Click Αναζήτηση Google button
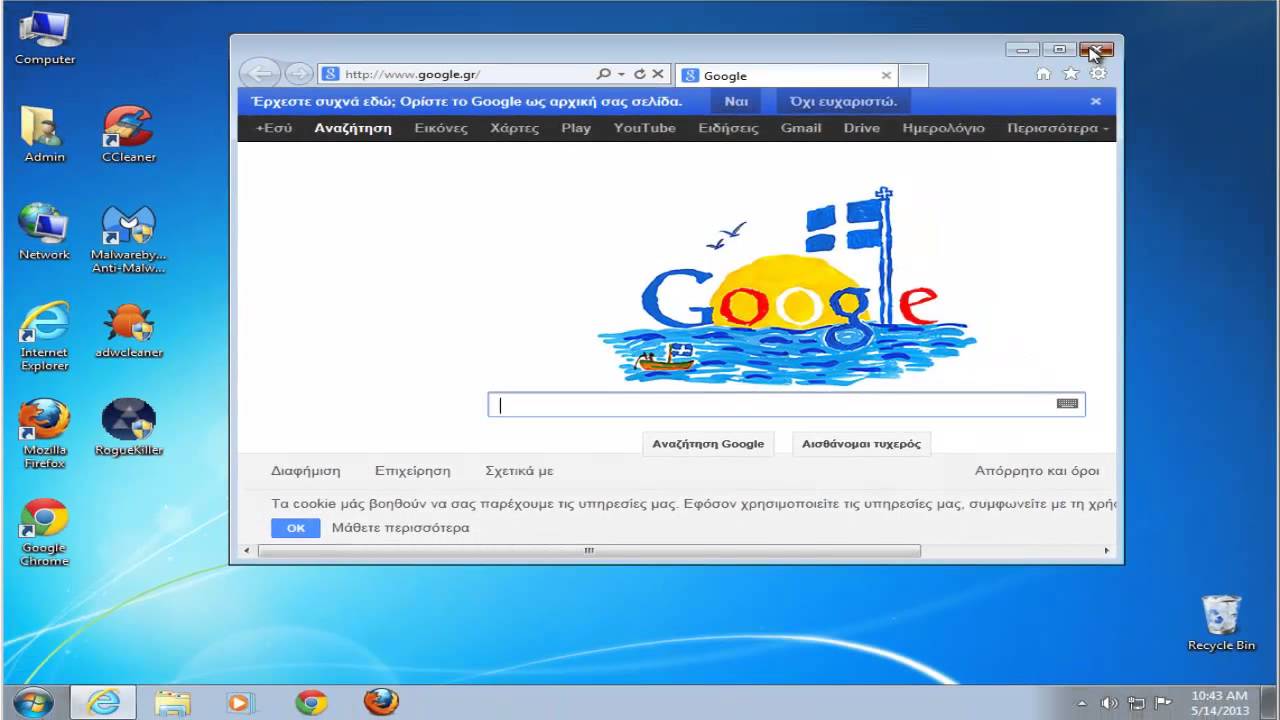Image resolution: width=1280 pixels, height=720 pixels. pos(708,444)
